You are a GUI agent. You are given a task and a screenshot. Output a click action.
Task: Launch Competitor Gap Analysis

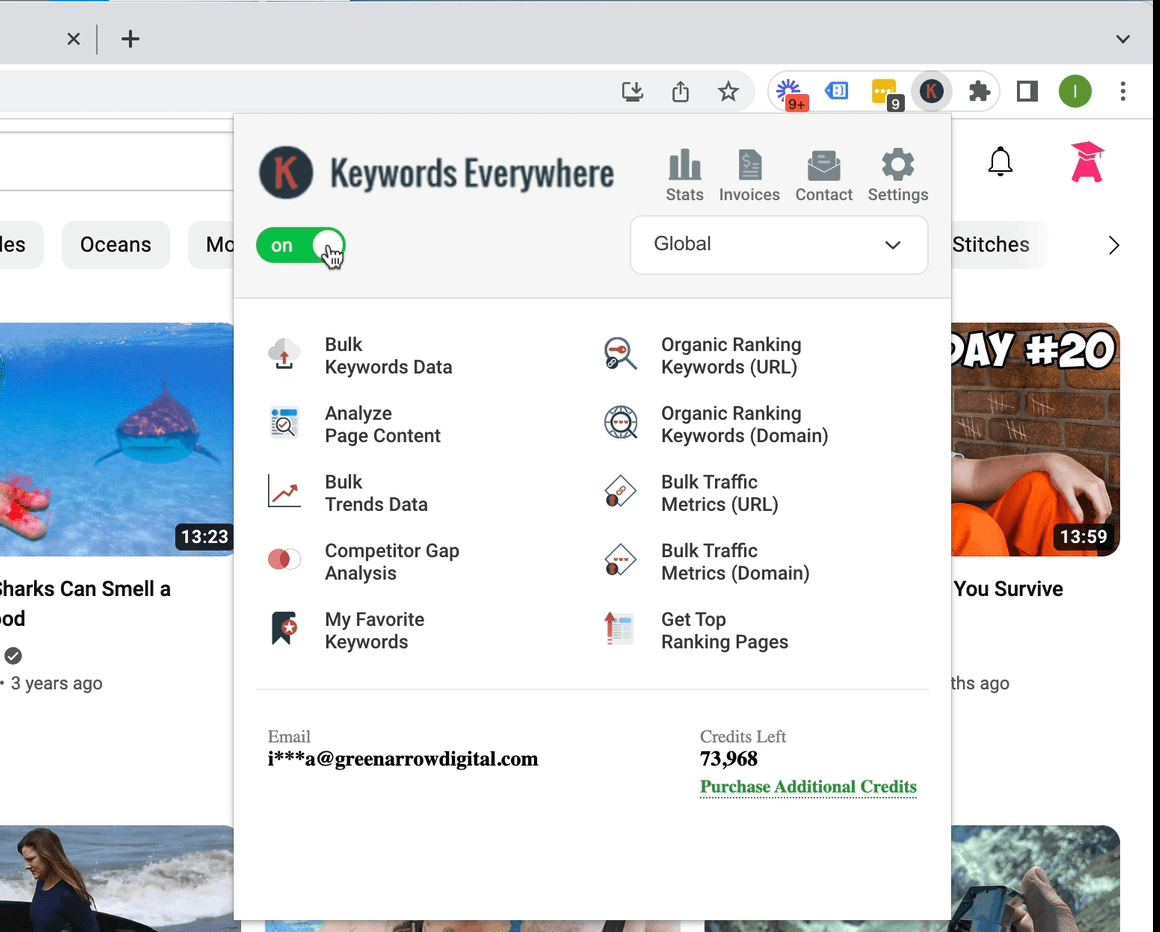tap(392, 561)
